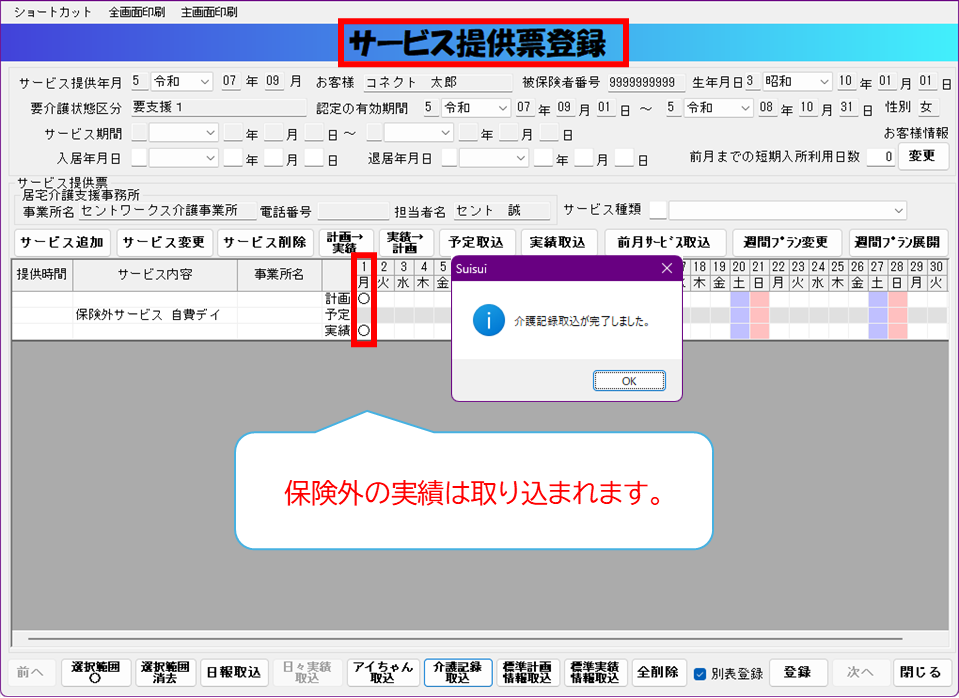Click the 実績 circle mark on day 1
Image resolution: width=959 pixels, height=698 pixels.
[364, 330]
